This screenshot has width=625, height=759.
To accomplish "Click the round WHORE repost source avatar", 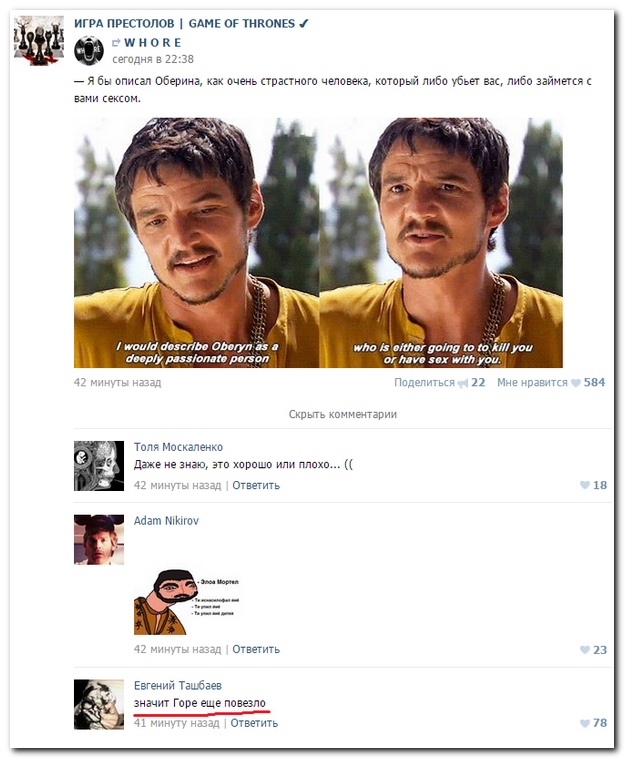I will click(x=89, y=49).
